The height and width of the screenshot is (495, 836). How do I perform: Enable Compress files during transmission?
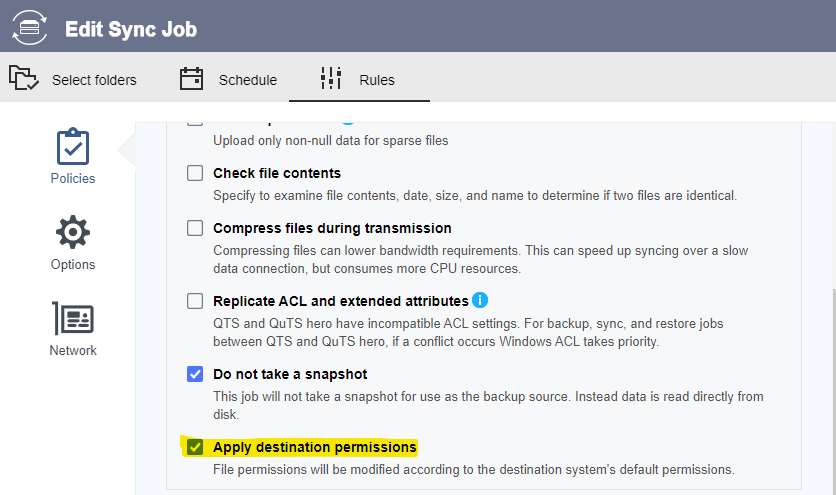(195, 228)
